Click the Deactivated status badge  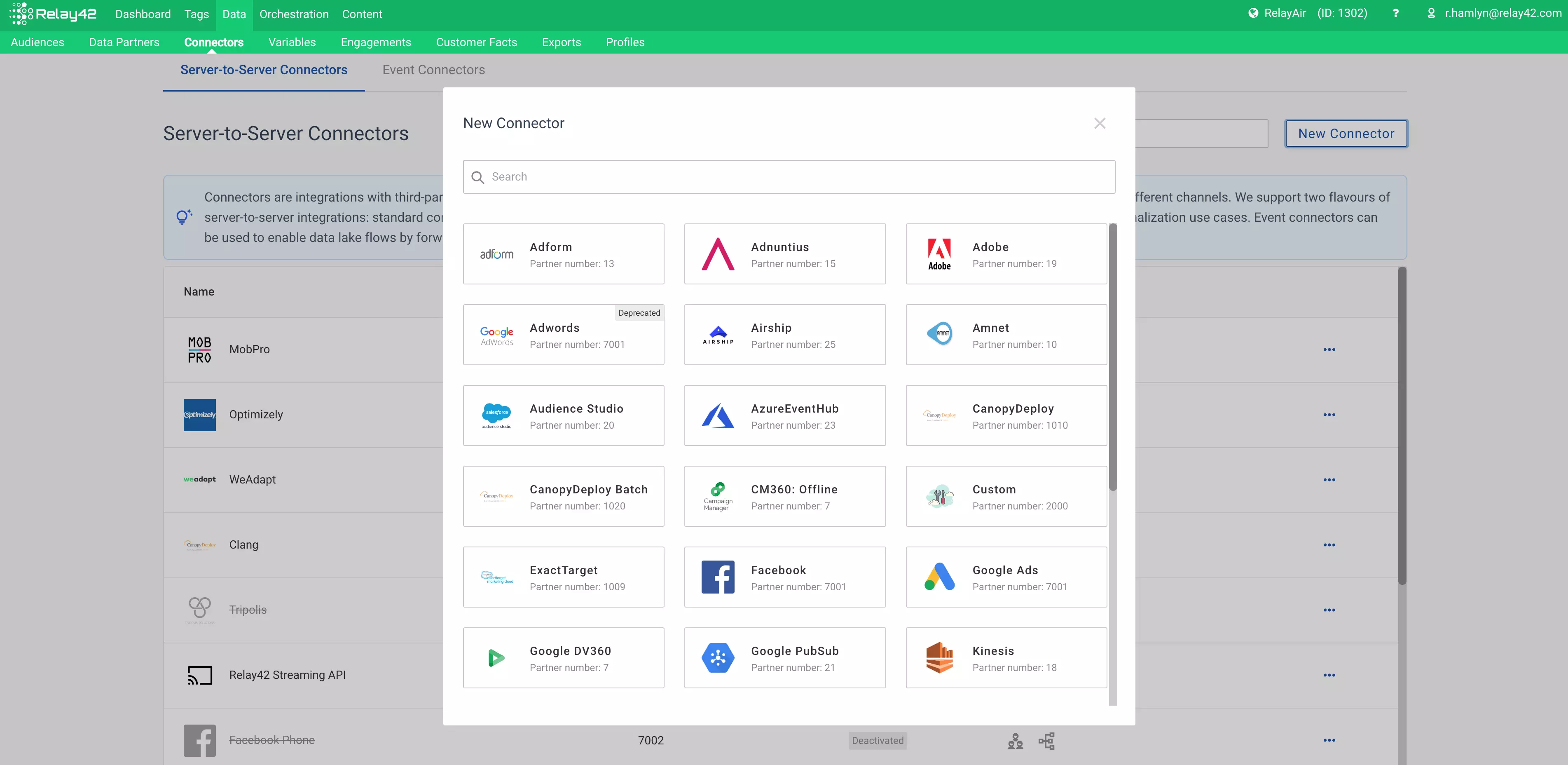pos(877,741)
